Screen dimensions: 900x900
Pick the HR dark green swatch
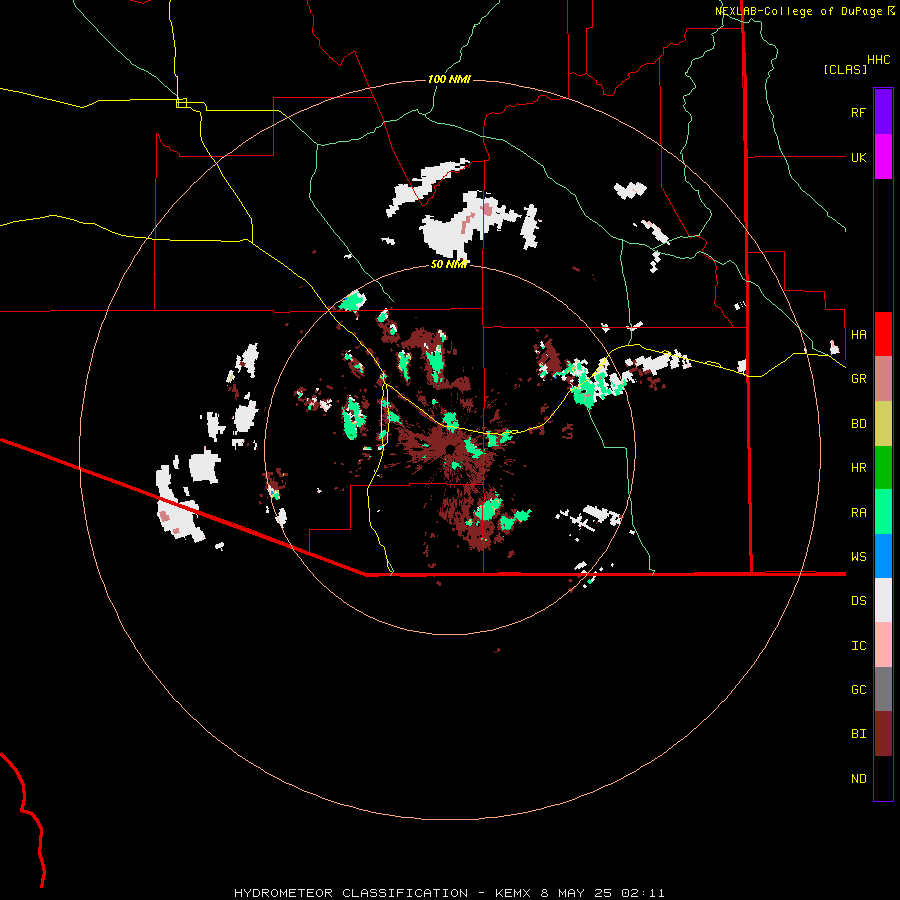[x=883, y=467]
